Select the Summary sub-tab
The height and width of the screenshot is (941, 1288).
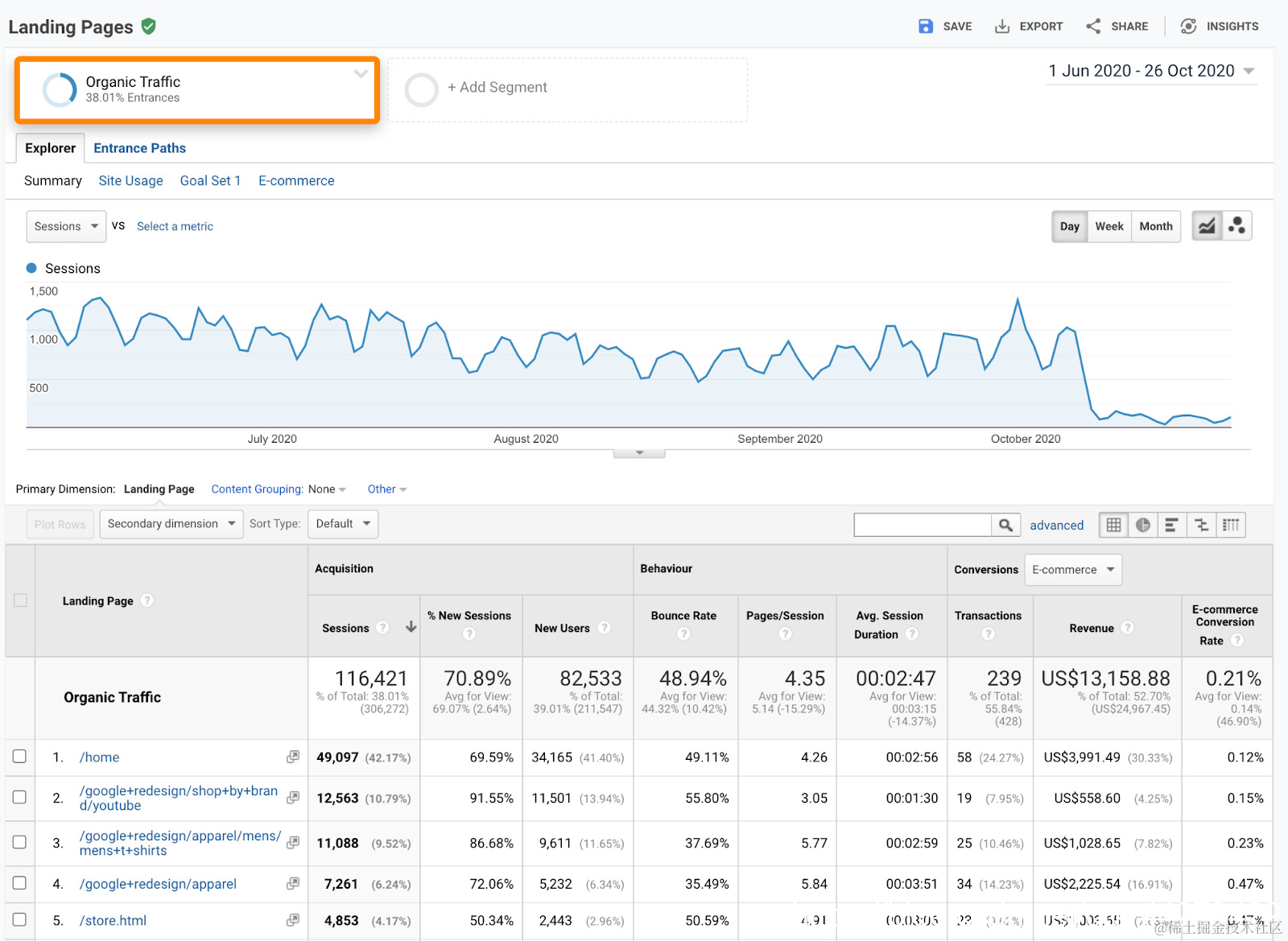click(x=53, y=181)
